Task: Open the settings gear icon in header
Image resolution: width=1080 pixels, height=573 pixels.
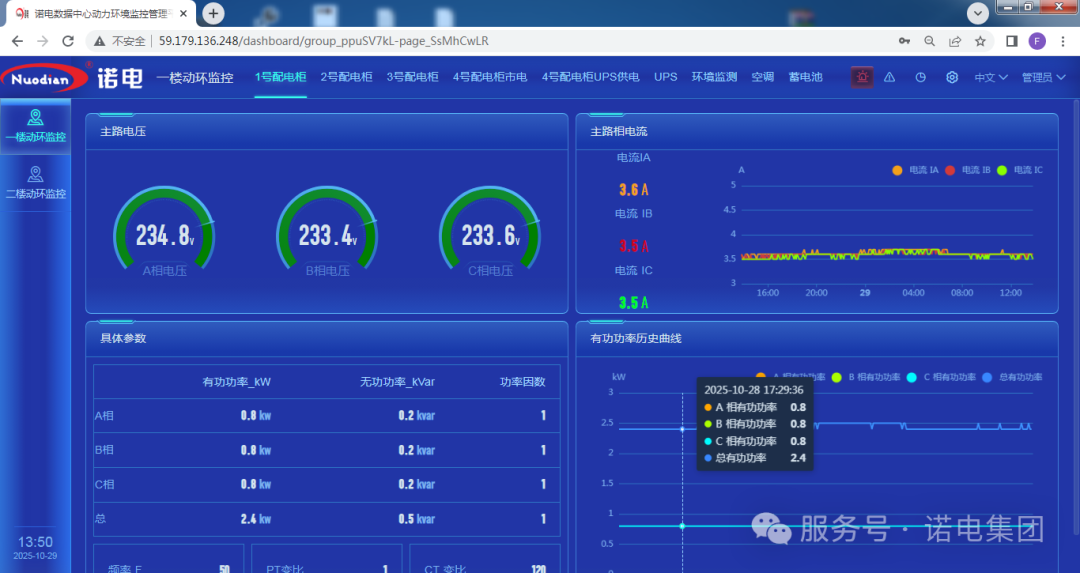Action: pos(952,77)
